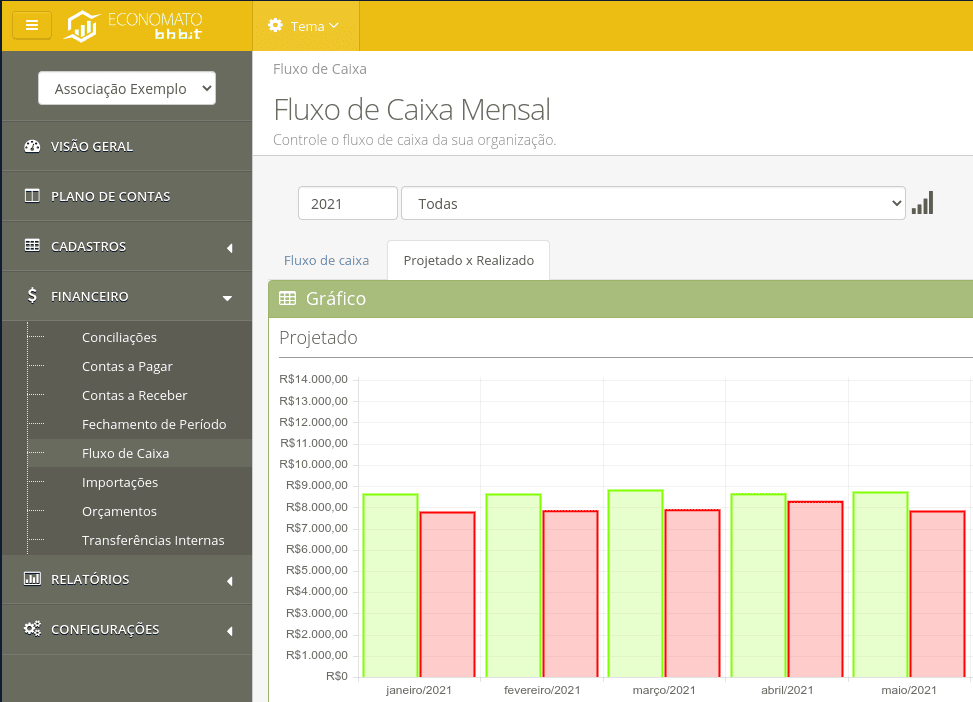Select the Projetado x Realizado tab
Viewport: 973px width, 702px height.
coord(469,260)
